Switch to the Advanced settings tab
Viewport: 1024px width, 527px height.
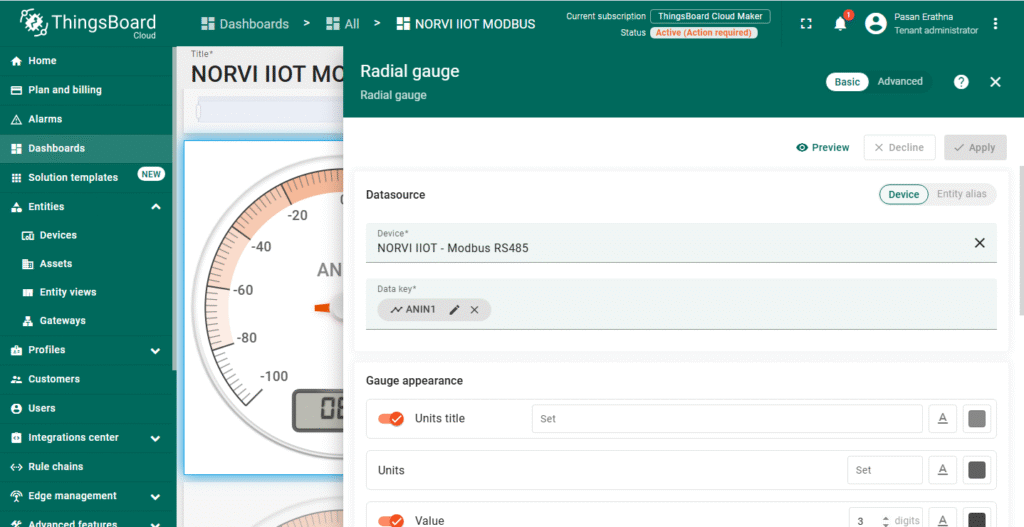(900, 82)
